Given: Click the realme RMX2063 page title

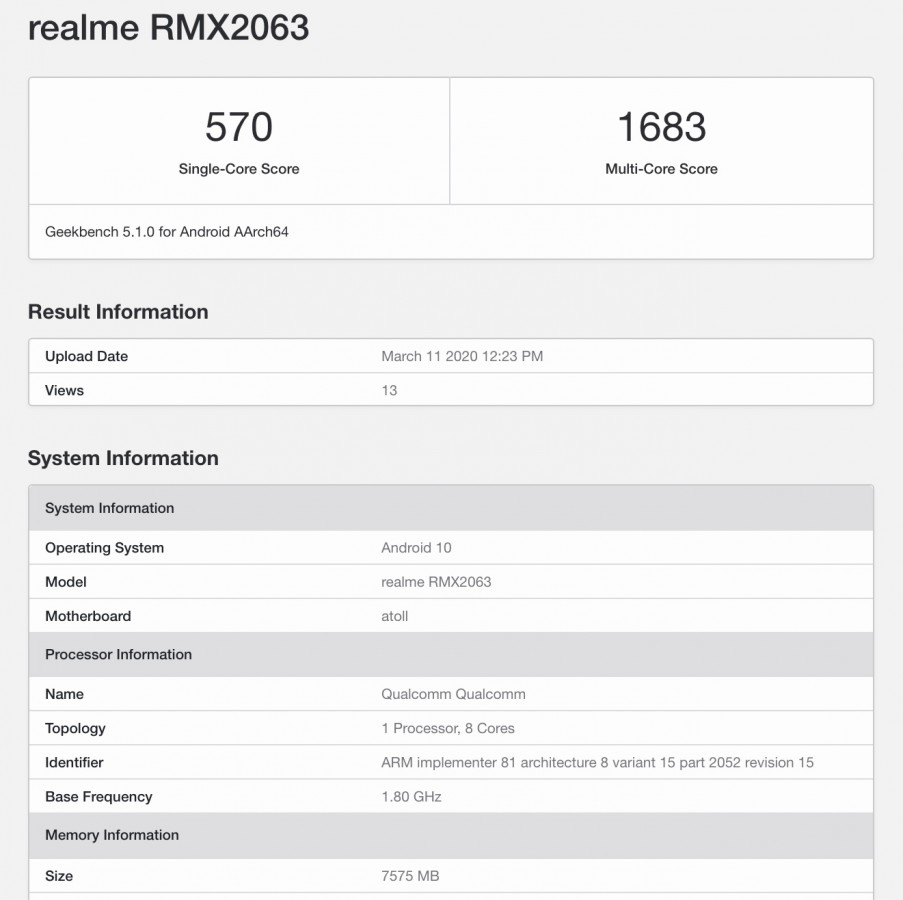Looking at the screenshot, I should (x=169, y=28).
